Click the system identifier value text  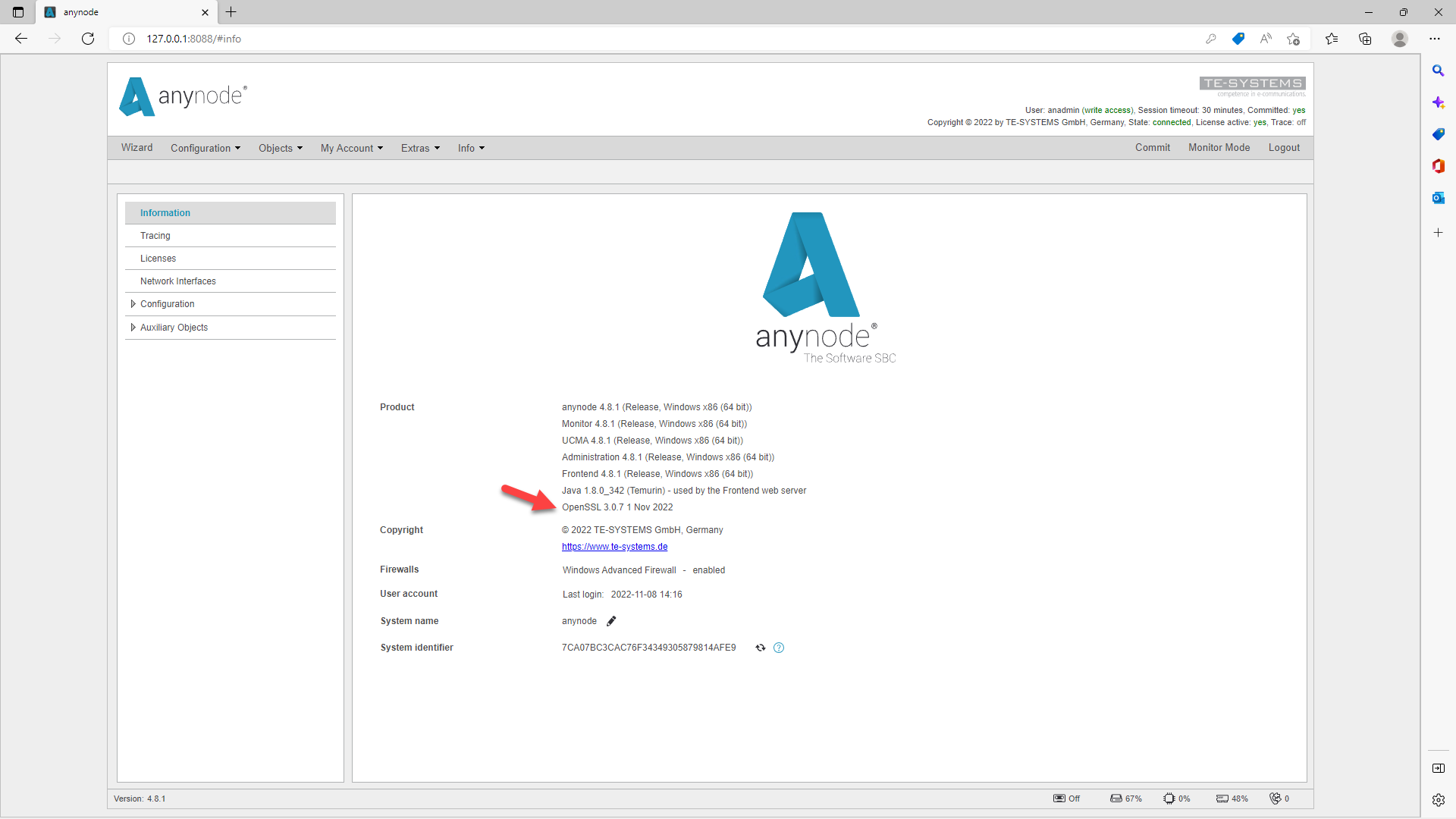coord(649,648)
